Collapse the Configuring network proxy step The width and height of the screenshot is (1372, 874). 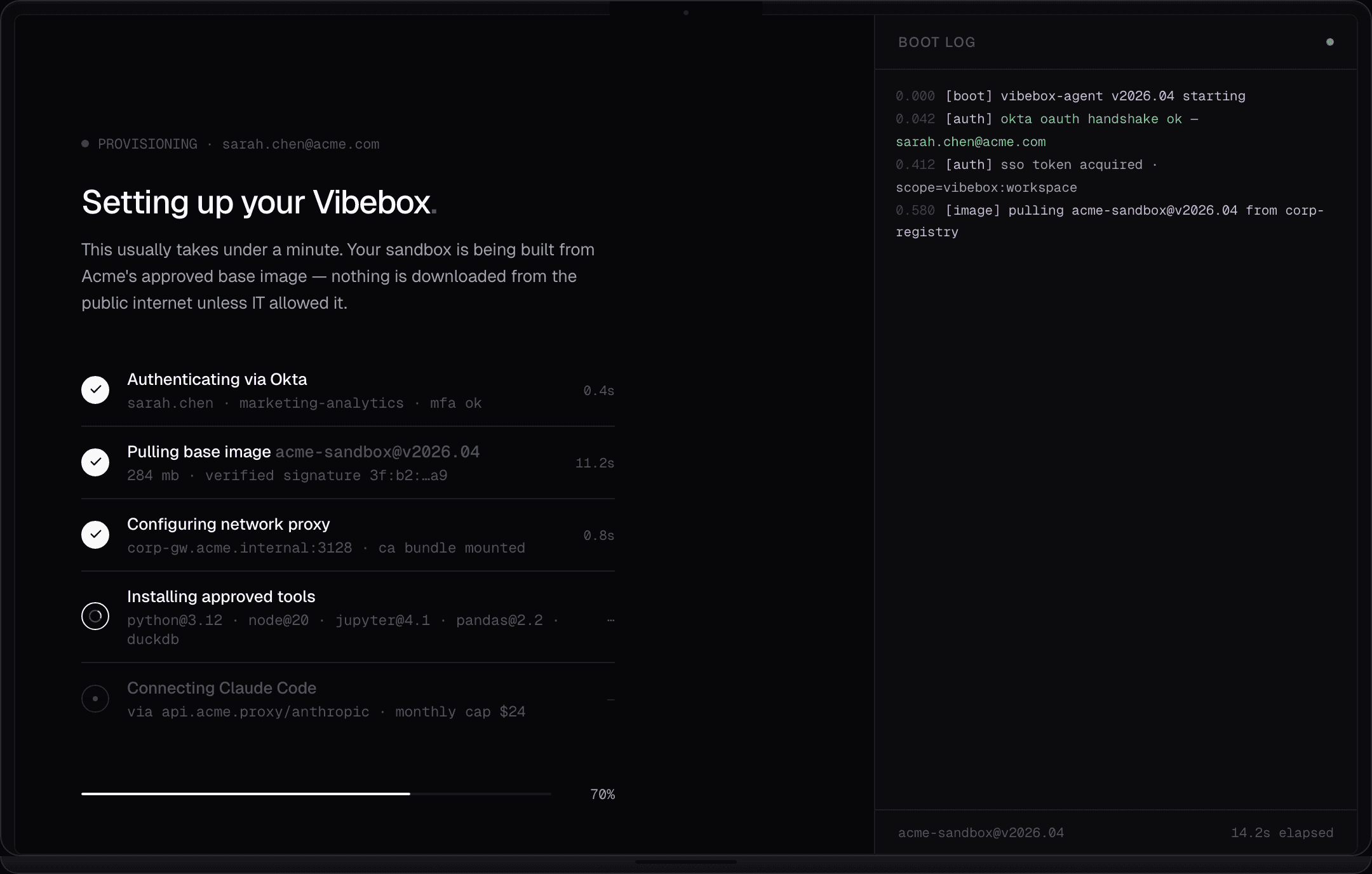(x=229, y=524)
